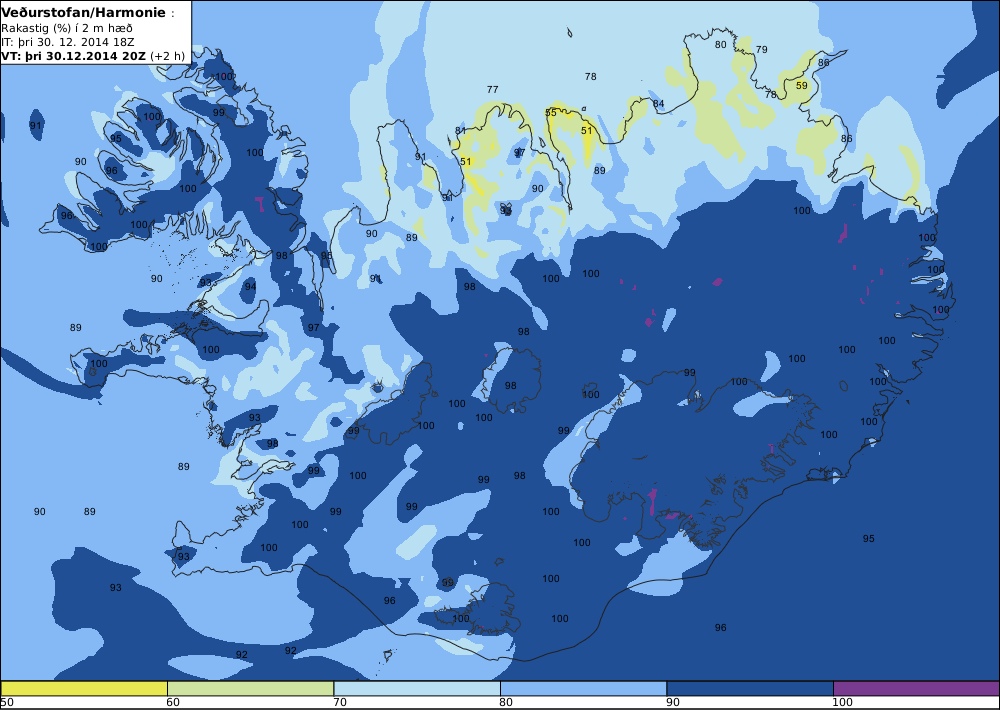Click the dark blue 90–100 legend swatch
Image resolution: width=1000 pixels, height=710 pixels.
750,688
